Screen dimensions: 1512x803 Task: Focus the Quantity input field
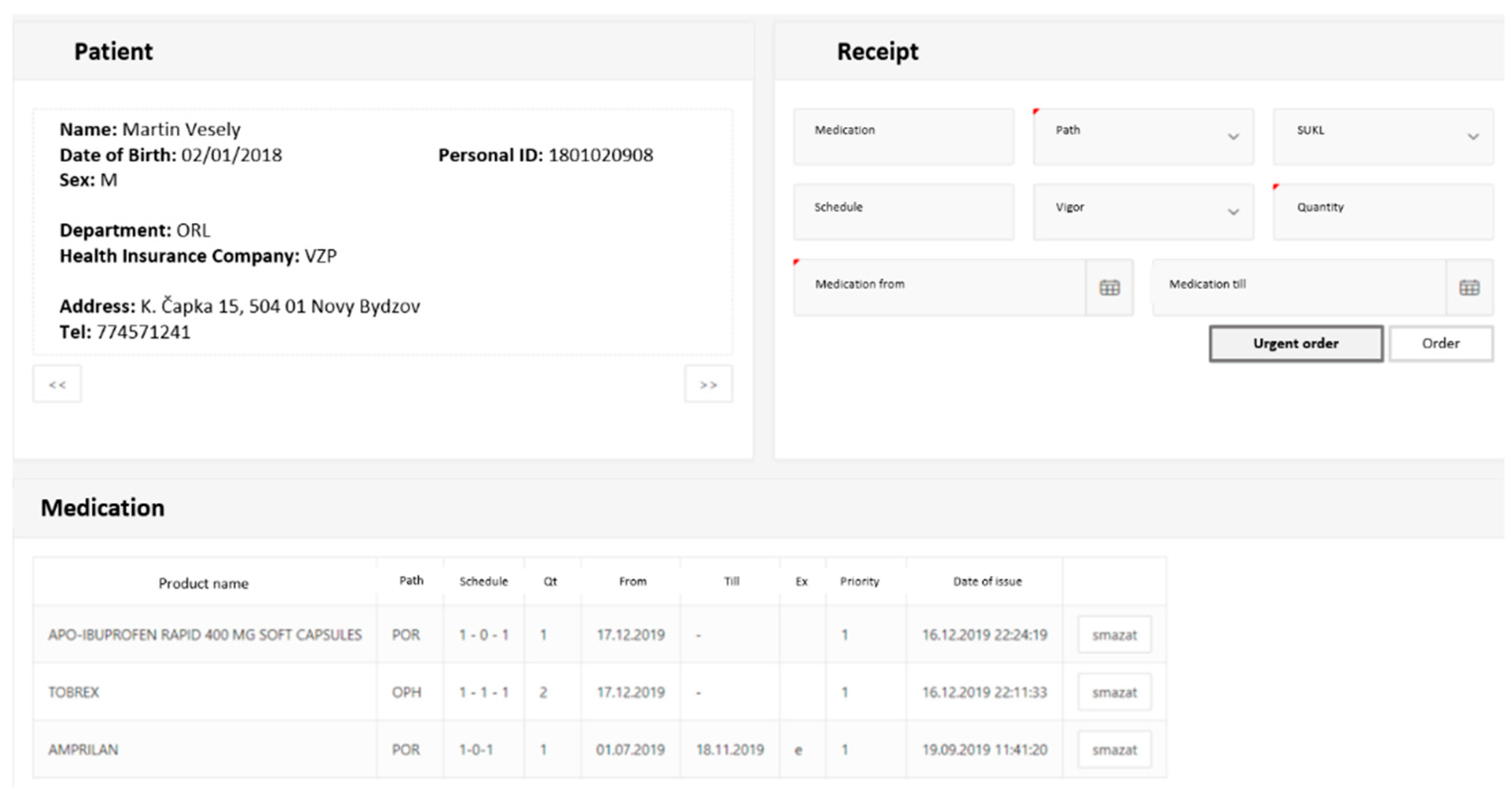(x=1382, y=212)
